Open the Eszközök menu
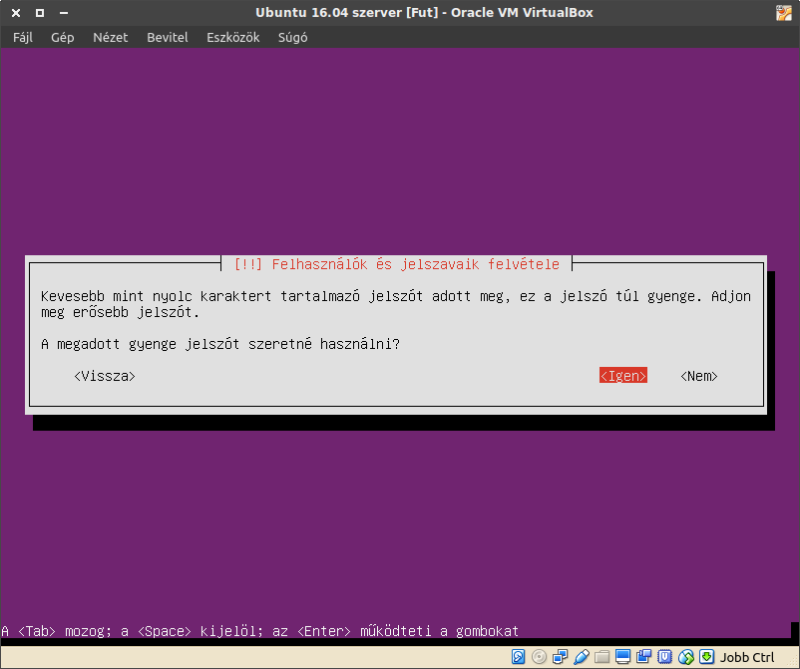800x669 pixels. pyautogui.click(x=233, y=37)
